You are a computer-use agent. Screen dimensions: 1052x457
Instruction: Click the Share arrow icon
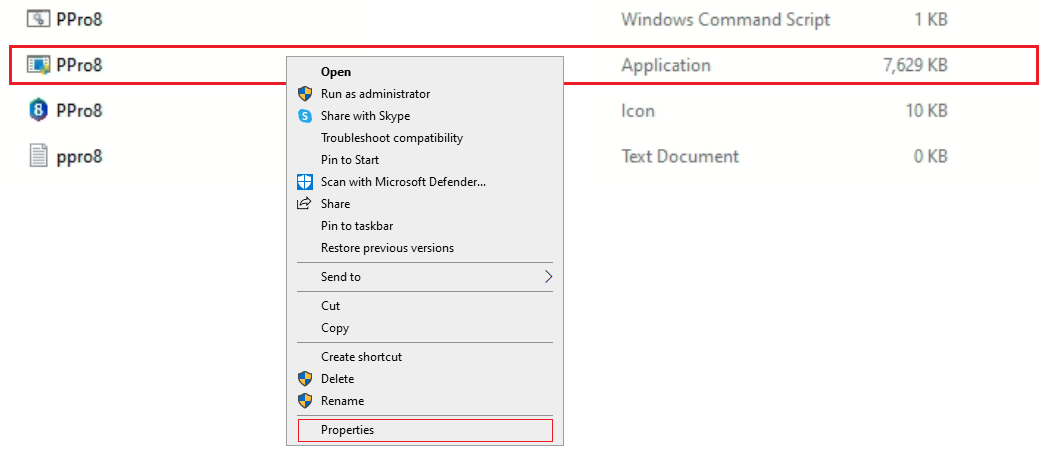305,204
